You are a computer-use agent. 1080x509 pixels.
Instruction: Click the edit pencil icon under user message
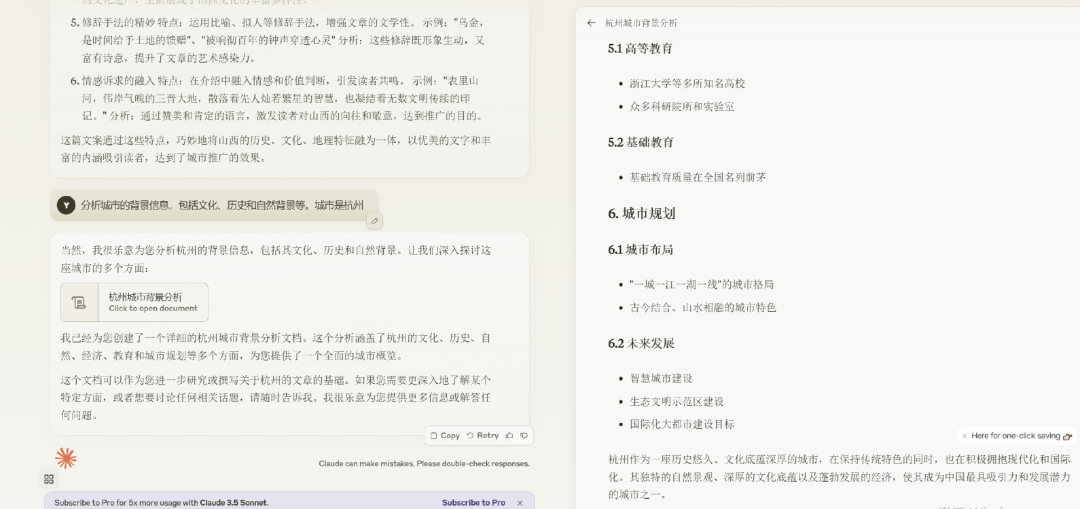pos(374,221)
